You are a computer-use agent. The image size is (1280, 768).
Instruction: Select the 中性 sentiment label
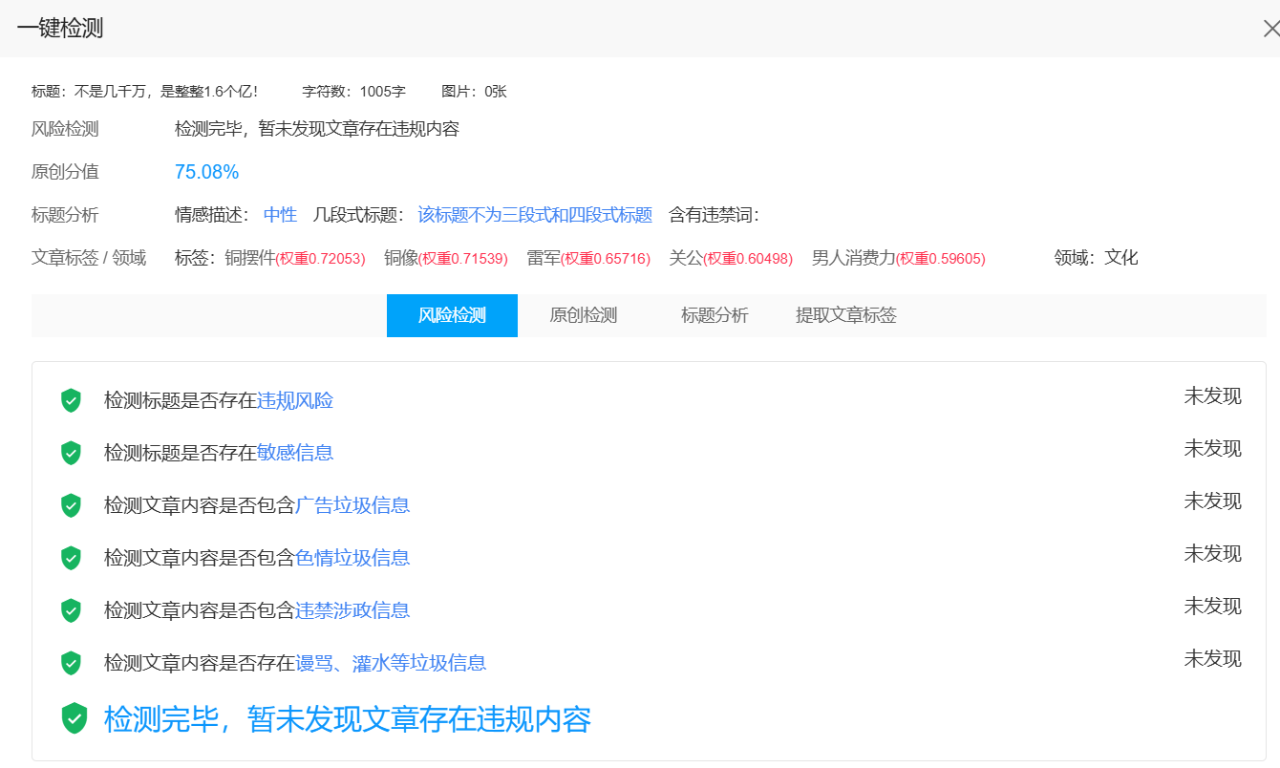pyautogui.click(x=279, y=214)
